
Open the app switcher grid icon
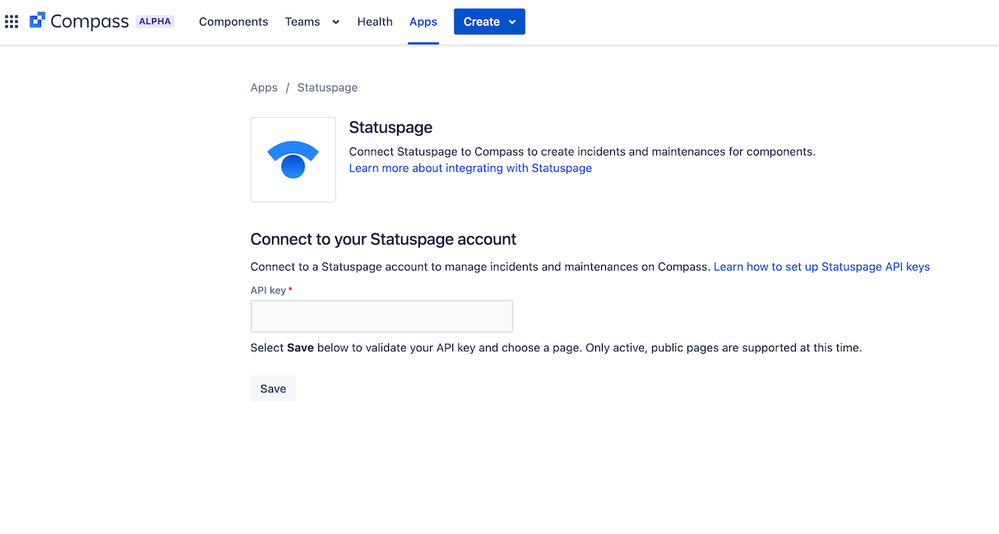(x=11, y=22)
